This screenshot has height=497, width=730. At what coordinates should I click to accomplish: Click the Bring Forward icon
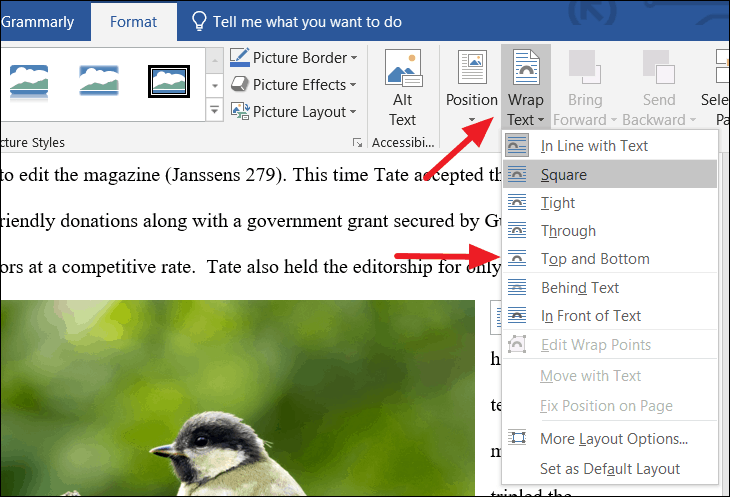[585, 67]
